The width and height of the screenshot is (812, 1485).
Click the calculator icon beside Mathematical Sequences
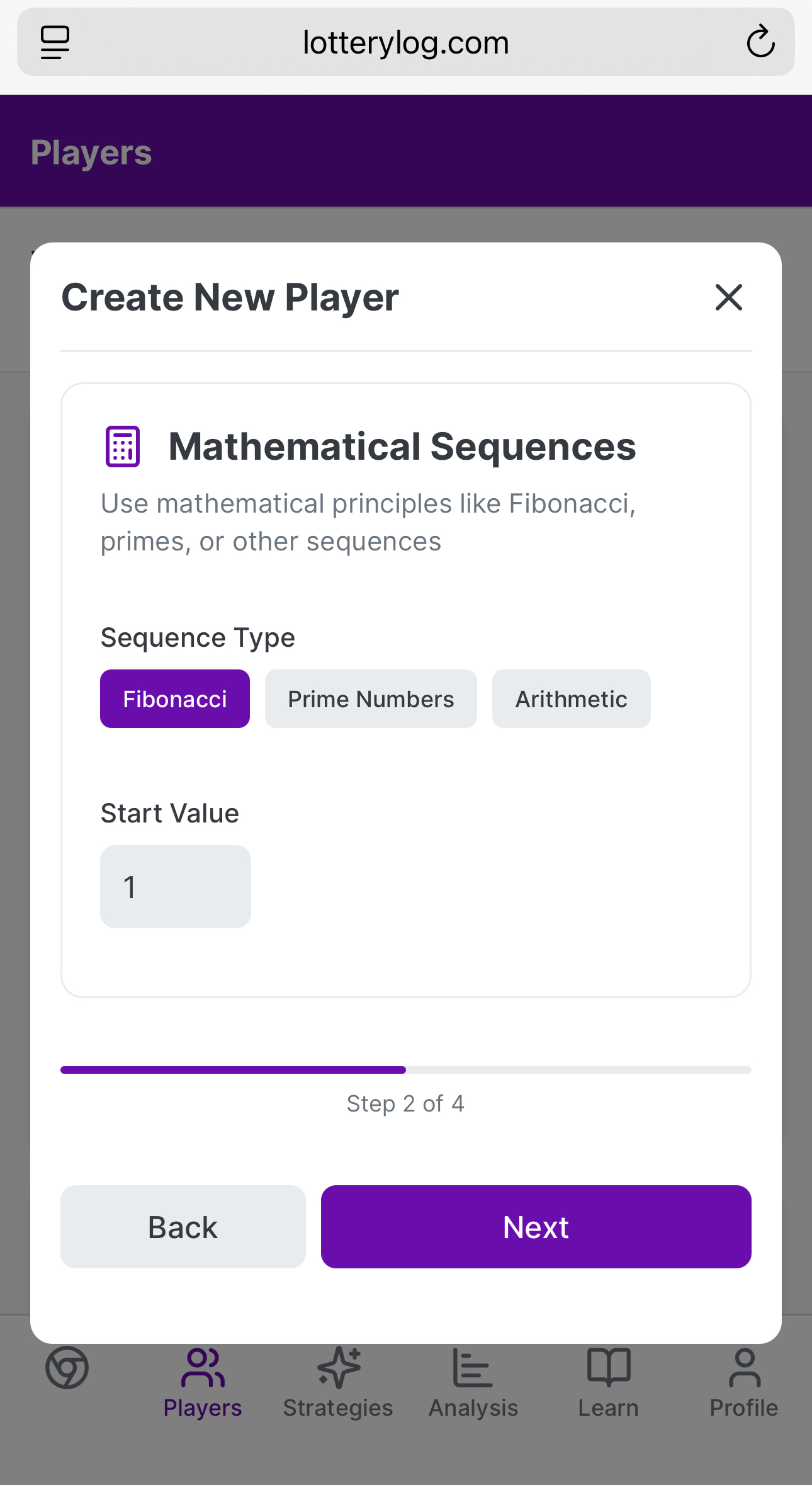click(123, 447)
